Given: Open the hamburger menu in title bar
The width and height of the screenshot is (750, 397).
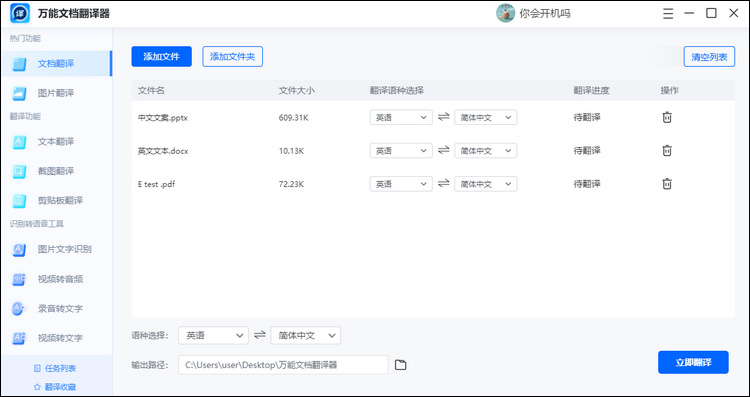Looking at the screenshot, I should (x=668, y=13).
